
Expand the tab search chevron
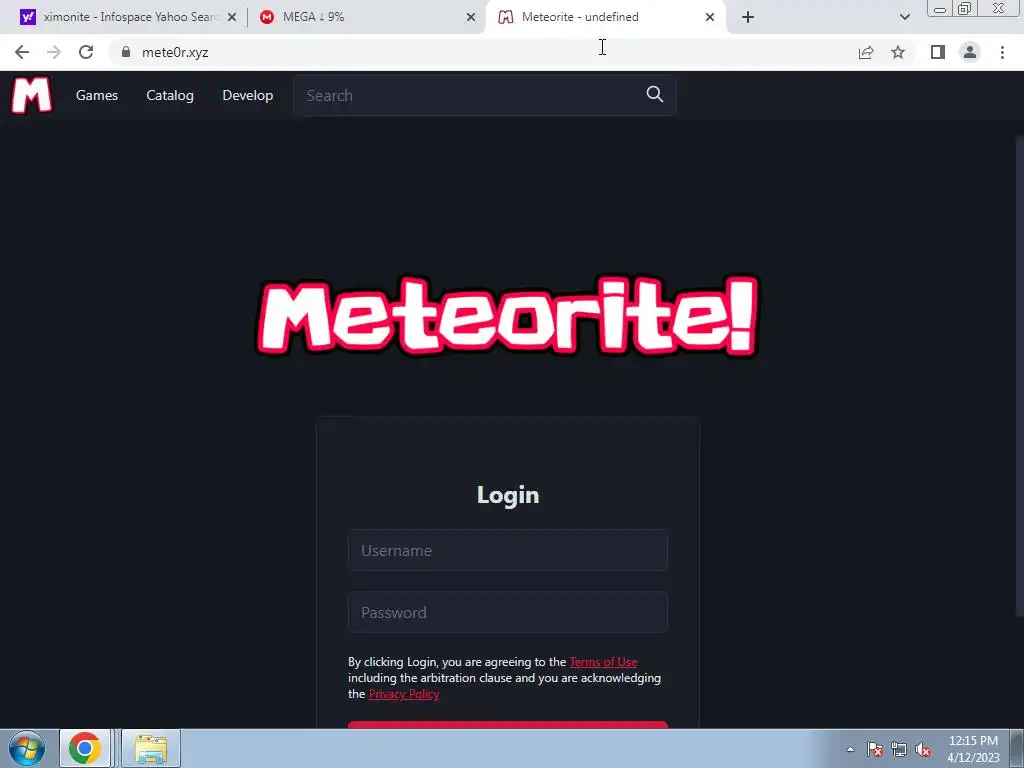(904, 17)
